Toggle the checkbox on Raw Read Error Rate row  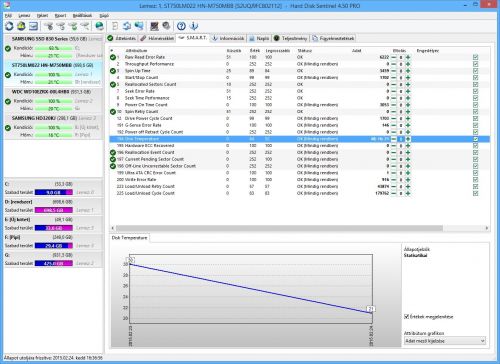pos(475,57)
